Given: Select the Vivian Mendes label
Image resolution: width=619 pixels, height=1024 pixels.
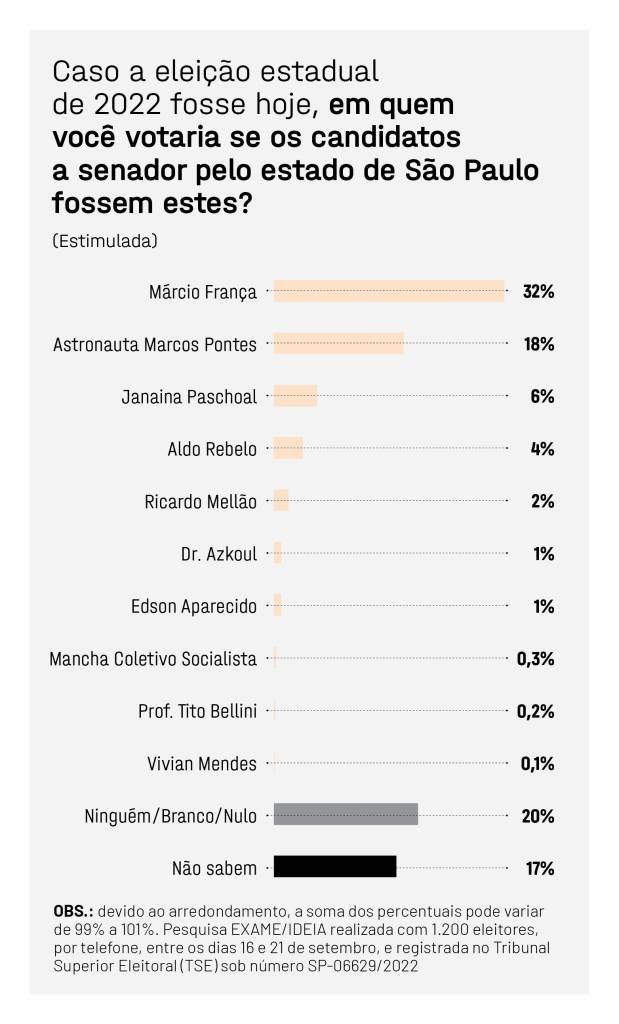Looking at the screenshot, I should coord(202,763).
